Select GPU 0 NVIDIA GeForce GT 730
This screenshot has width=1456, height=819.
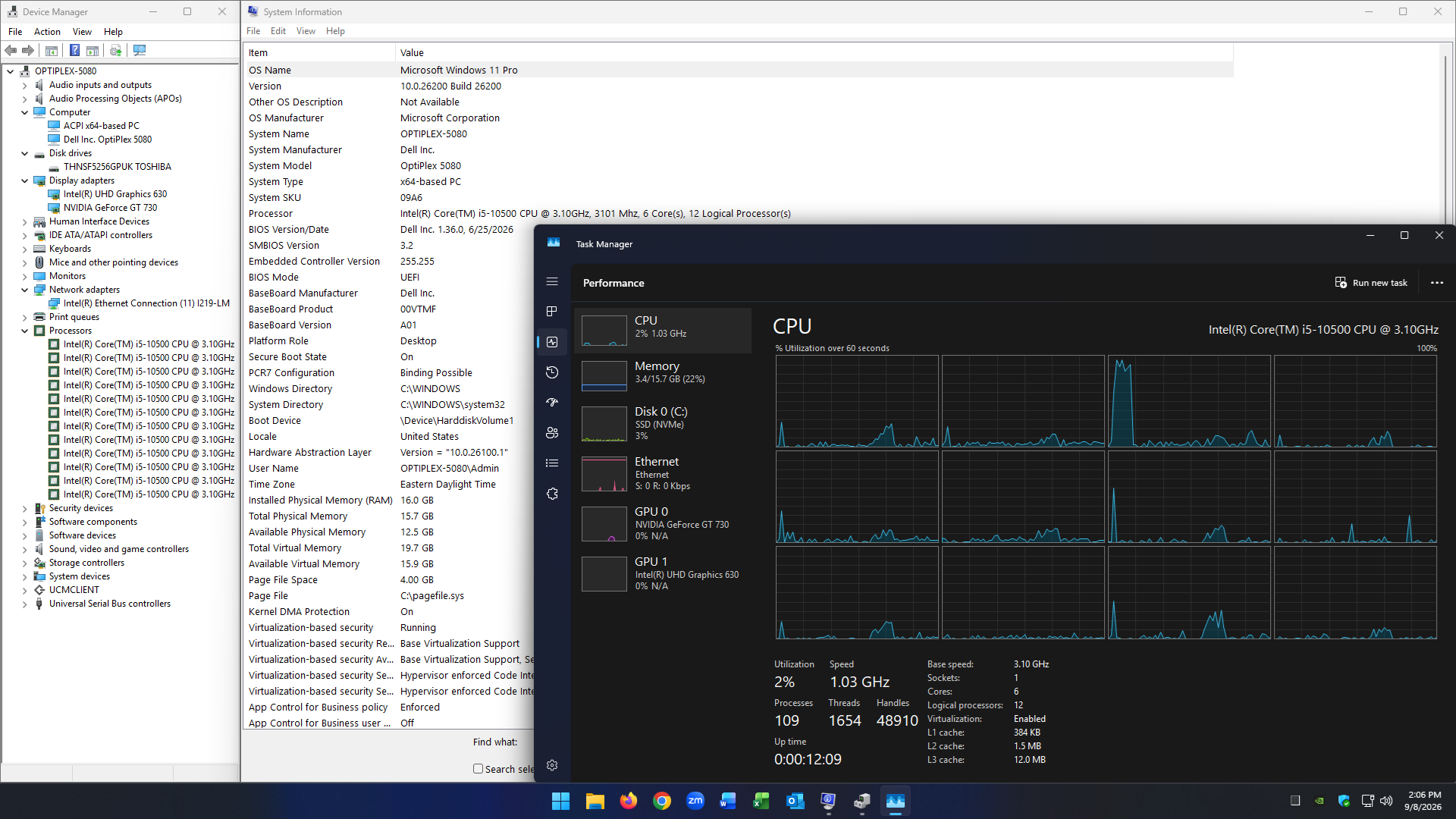coord(663,523)
